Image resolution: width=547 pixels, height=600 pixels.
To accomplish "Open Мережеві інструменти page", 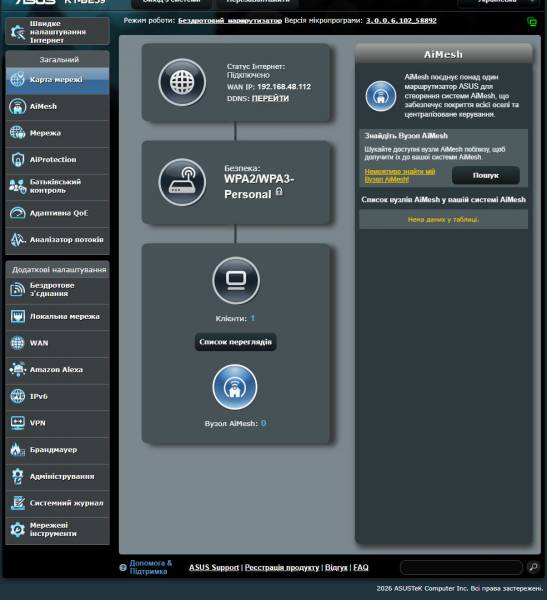I will point(58,530).
